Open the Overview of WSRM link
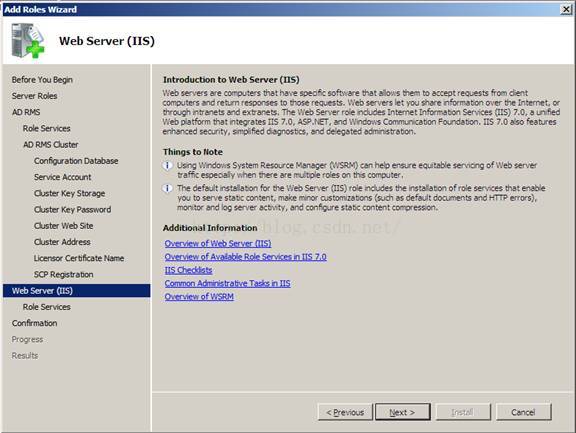The height and width of the screenshot is (433, 576). click(x=199, y=296)
